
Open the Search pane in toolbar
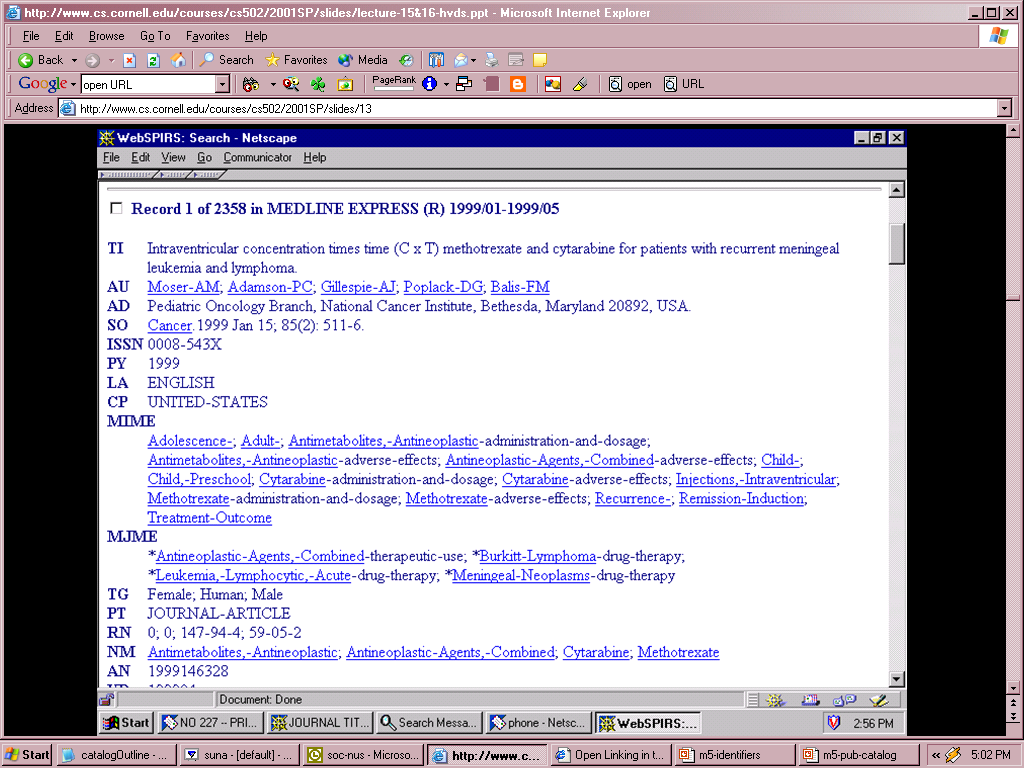click(226, 60)
